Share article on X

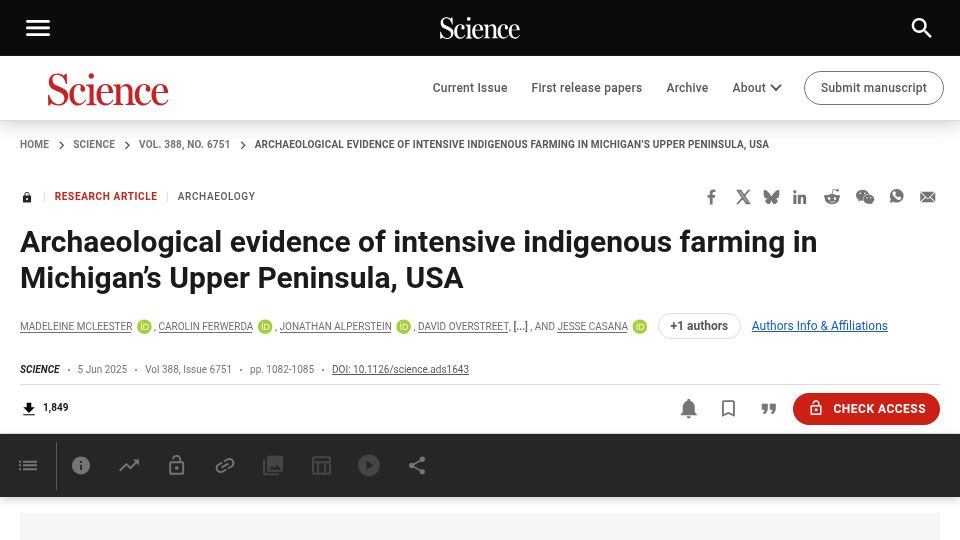[743, 197]
